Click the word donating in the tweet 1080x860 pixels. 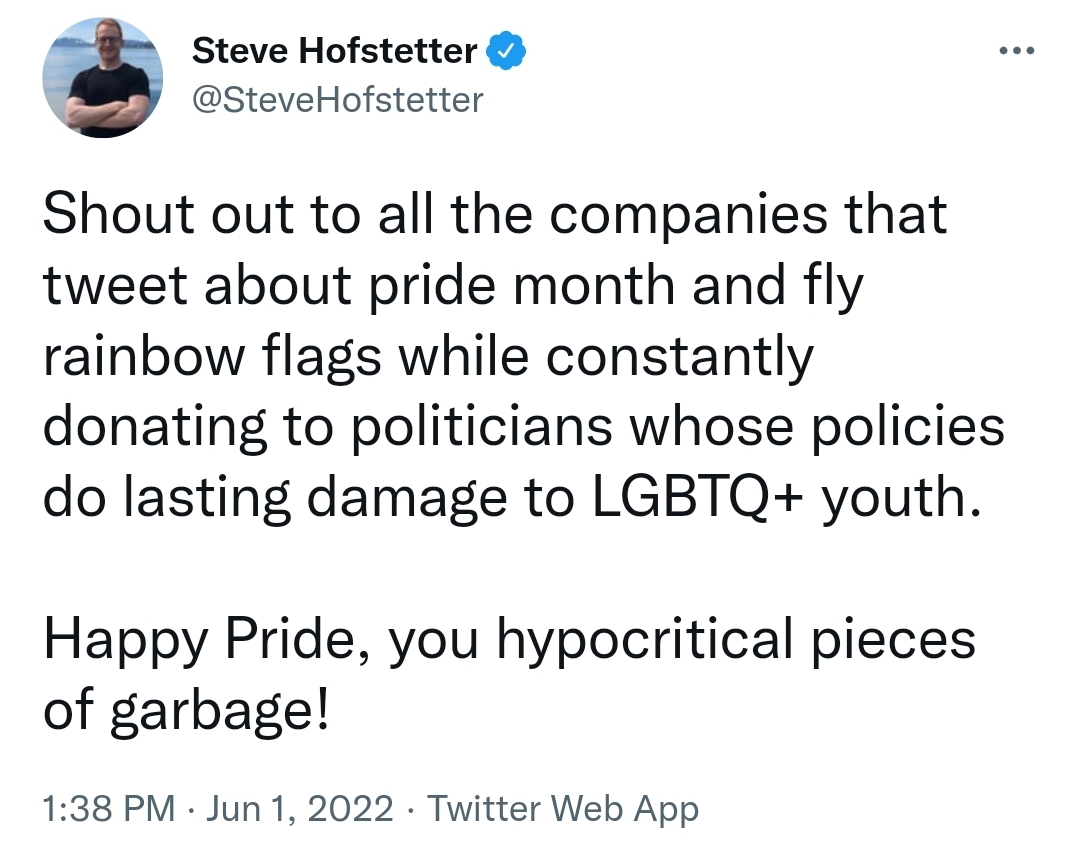pyautogui.click(x=154, y=428)
